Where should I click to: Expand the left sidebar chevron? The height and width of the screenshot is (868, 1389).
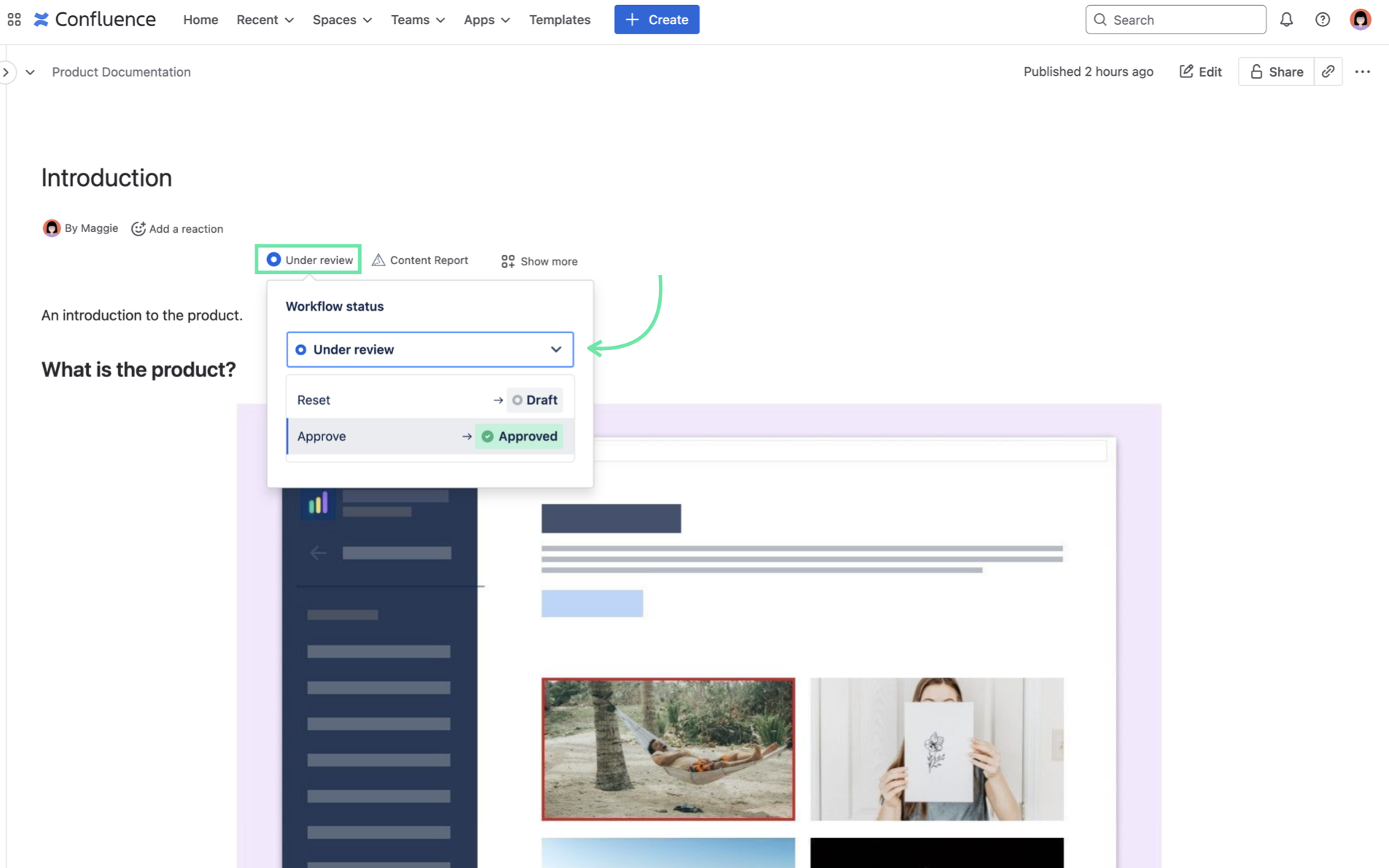click(6, 72)
